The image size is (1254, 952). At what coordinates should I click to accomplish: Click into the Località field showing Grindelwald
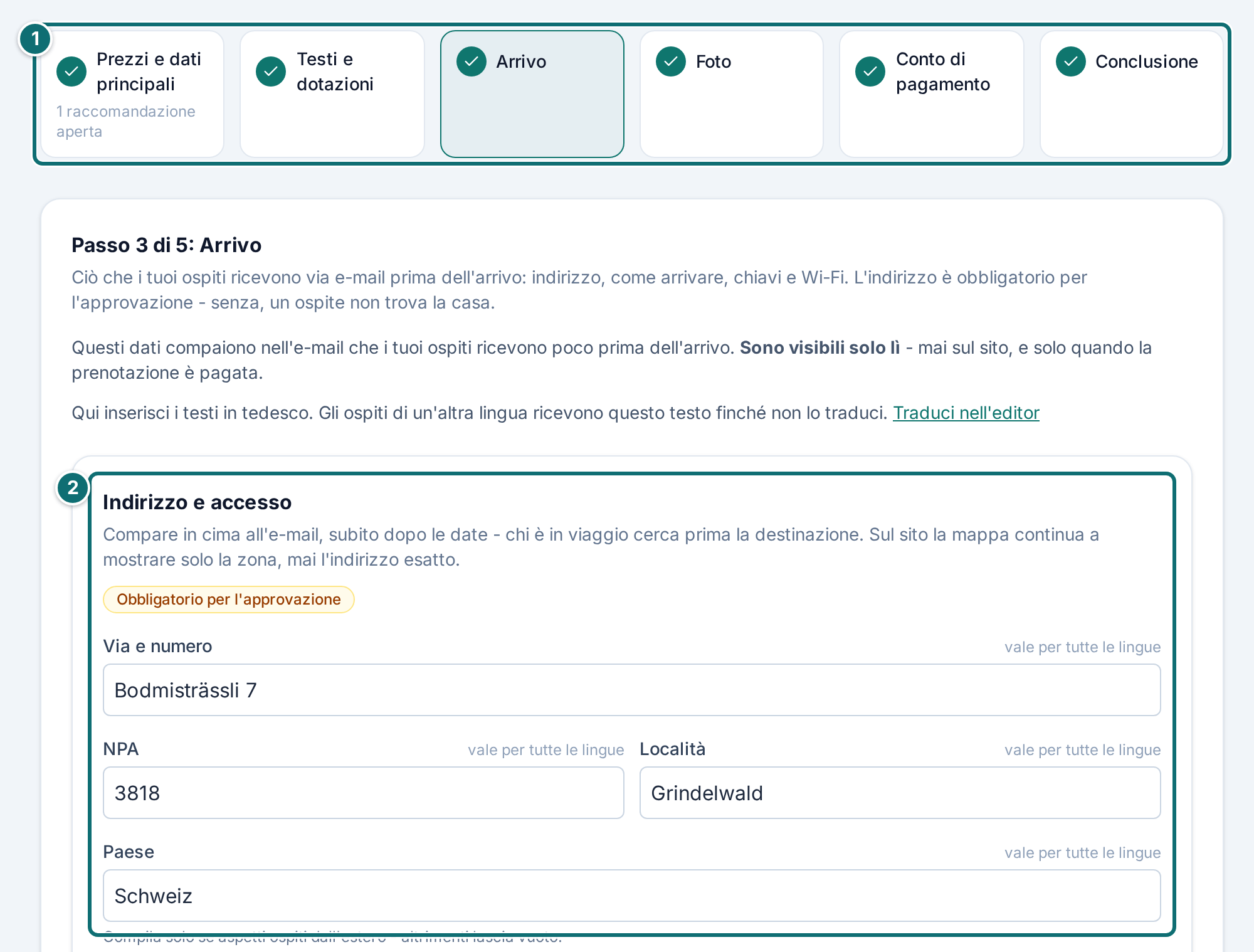(900, 793)
